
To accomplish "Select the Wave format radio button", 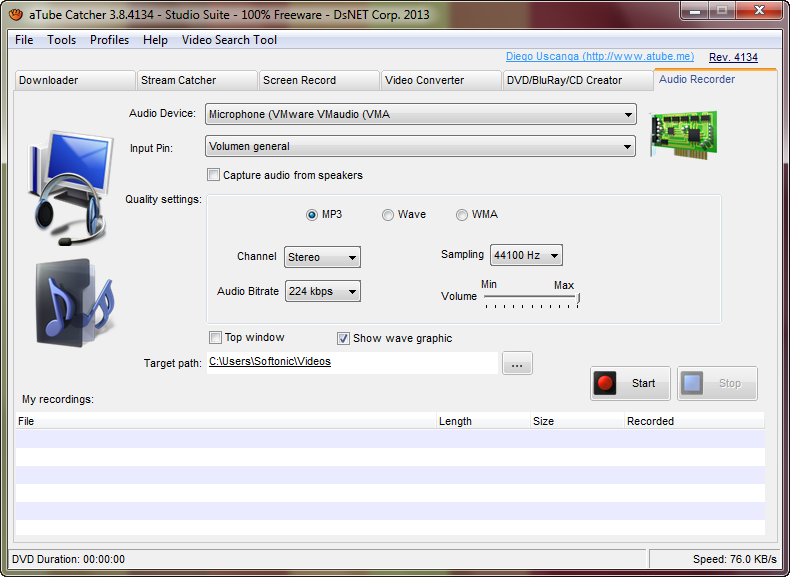I will pyautogui.click(x=387, y=215).
